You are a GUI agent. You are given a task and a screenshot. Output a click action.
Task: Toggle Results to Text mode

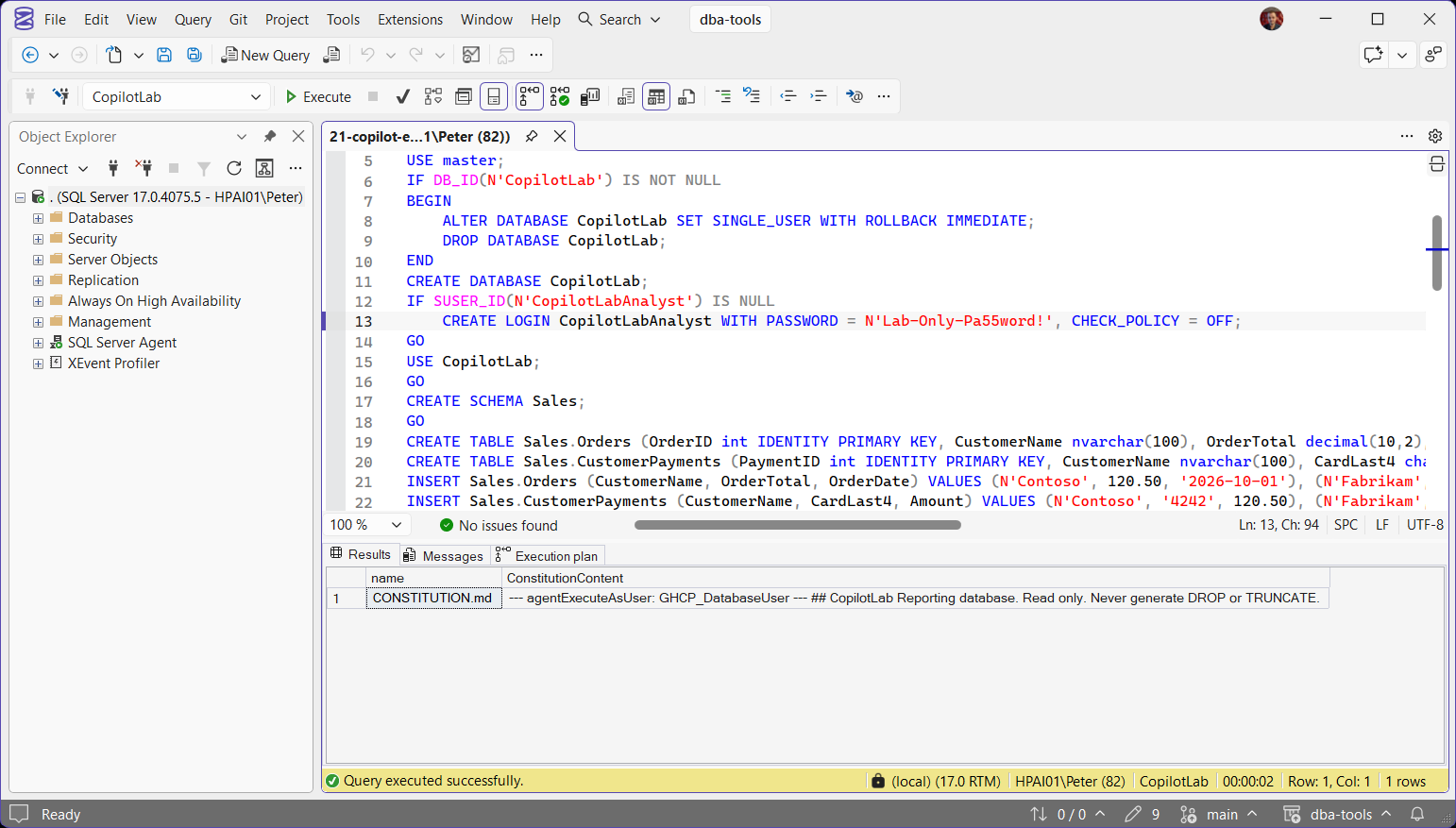click(626, 96)
